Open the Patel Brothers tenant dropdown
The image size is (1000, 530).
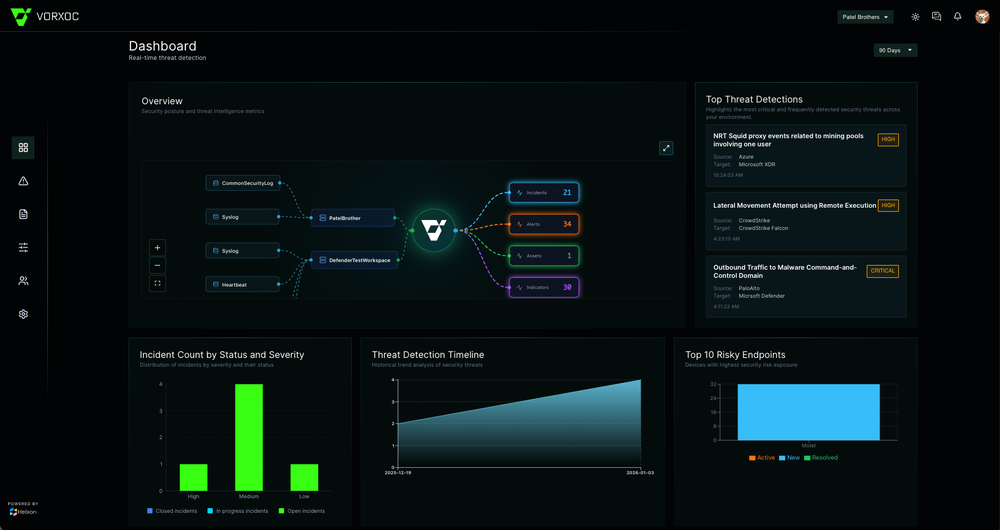coord(865,17)
